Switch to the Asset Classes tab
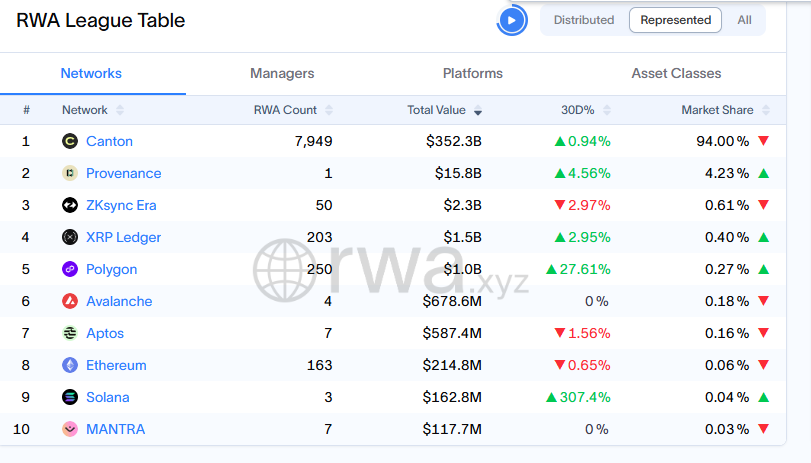This screenshot has height=463, width=811. pyautogui.click(x=676, y=73)
